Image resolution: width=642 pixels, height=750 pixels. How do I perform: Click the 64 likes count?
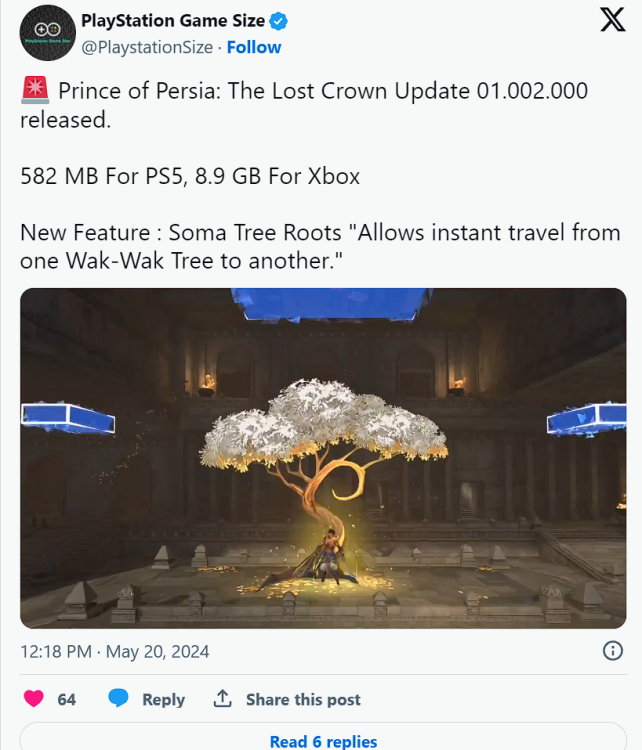[66, 699]
